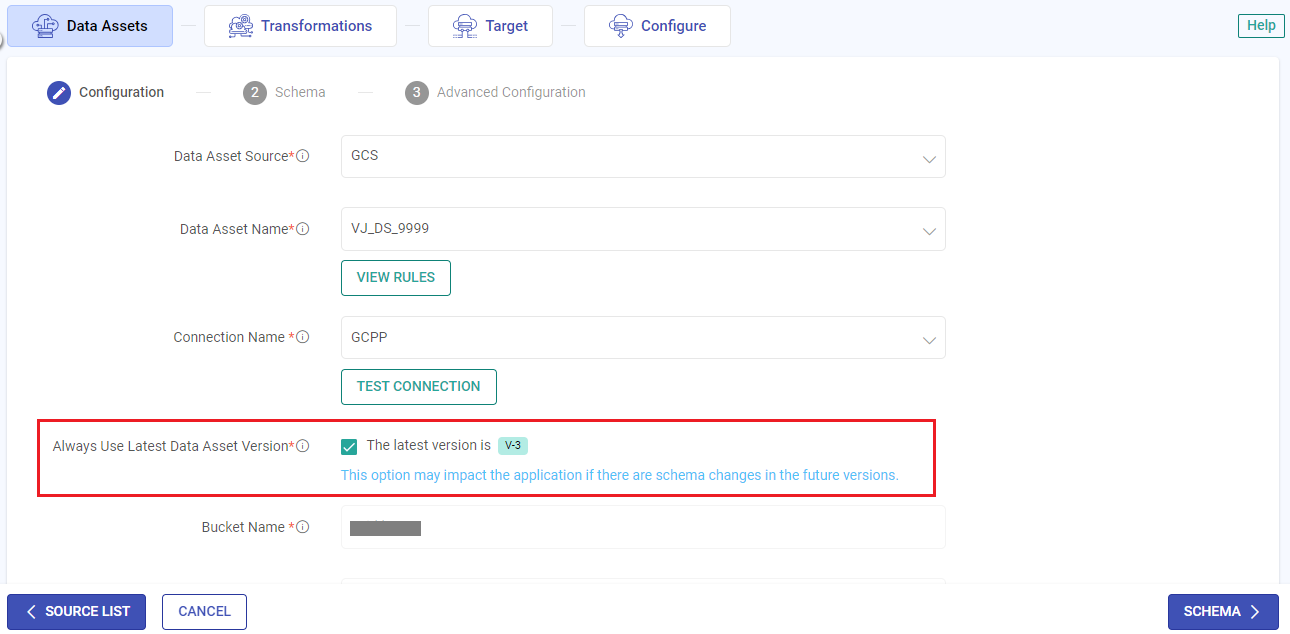Click info icon beside Bucket Name

click(303, 527)
